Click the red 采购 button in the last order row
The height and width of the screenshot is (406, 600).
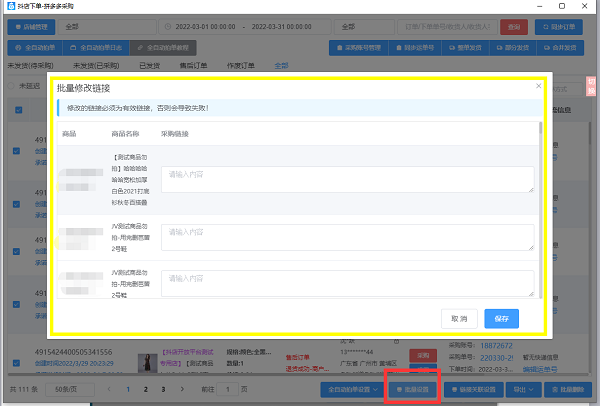click(x=423, y=355)
